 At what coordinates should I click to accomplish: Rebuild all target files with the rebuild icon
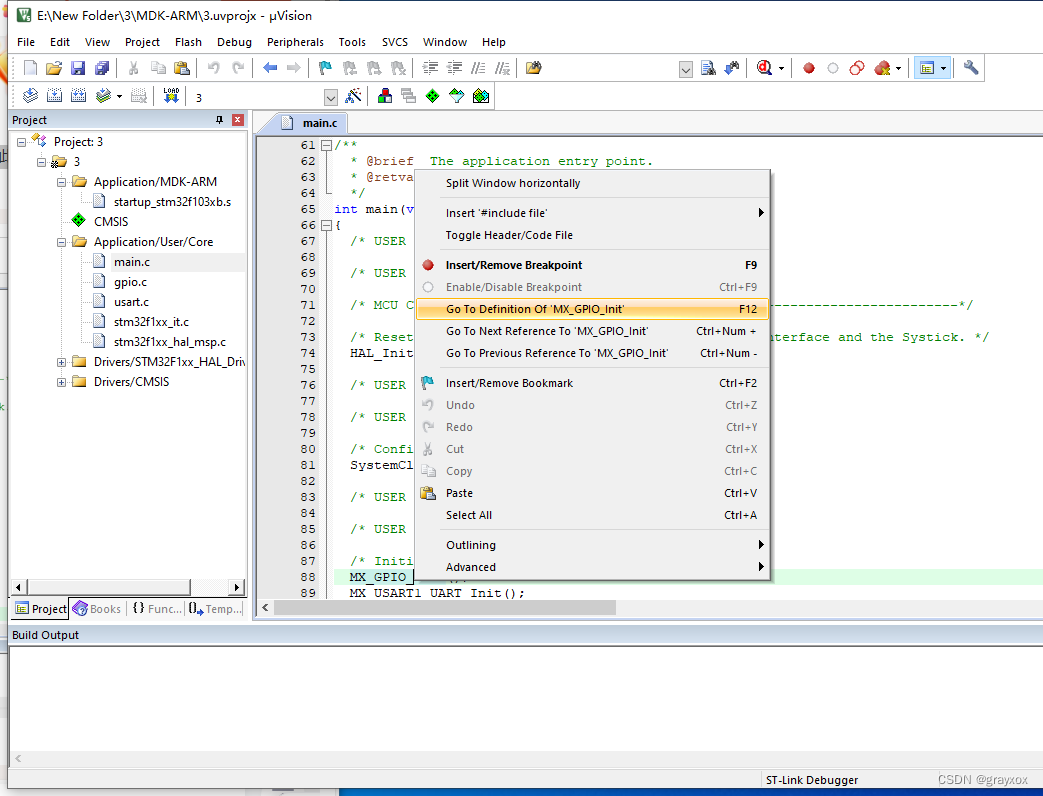click(78, 96)
